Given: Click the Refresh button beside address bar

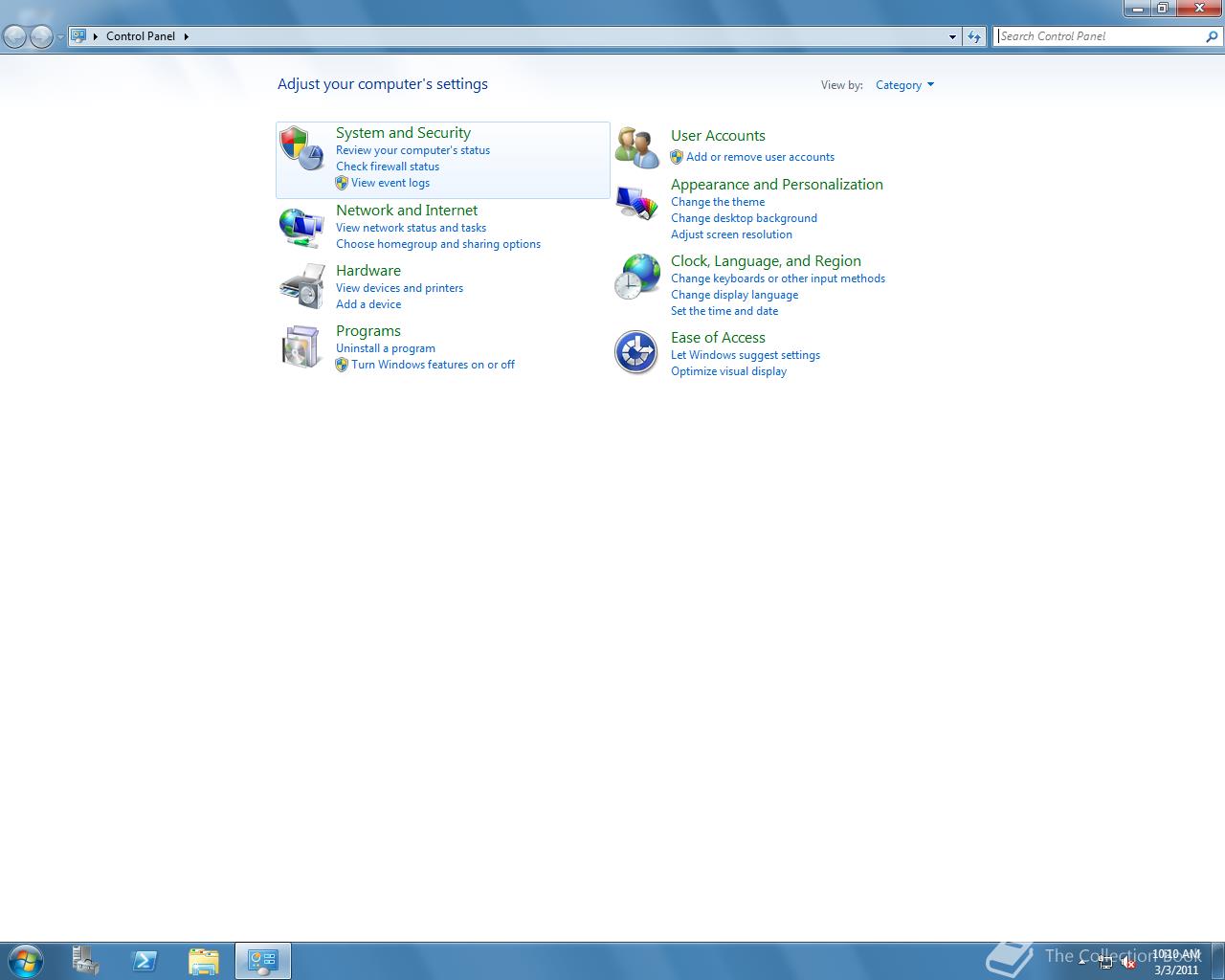Looking at the screenshot, I should coord(974,36).
